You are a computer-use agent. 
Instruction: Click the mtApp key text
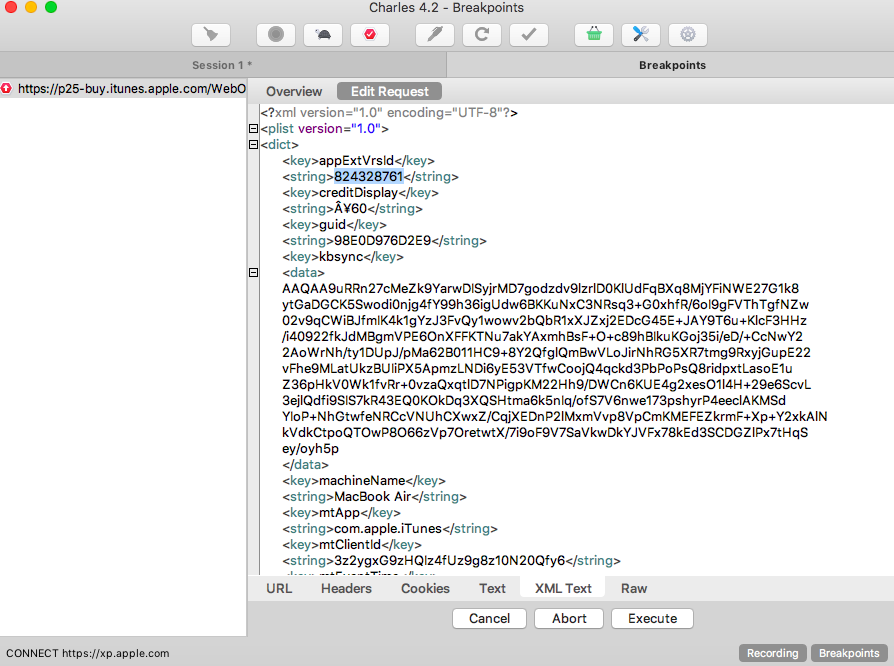click(x=339, y=513)
